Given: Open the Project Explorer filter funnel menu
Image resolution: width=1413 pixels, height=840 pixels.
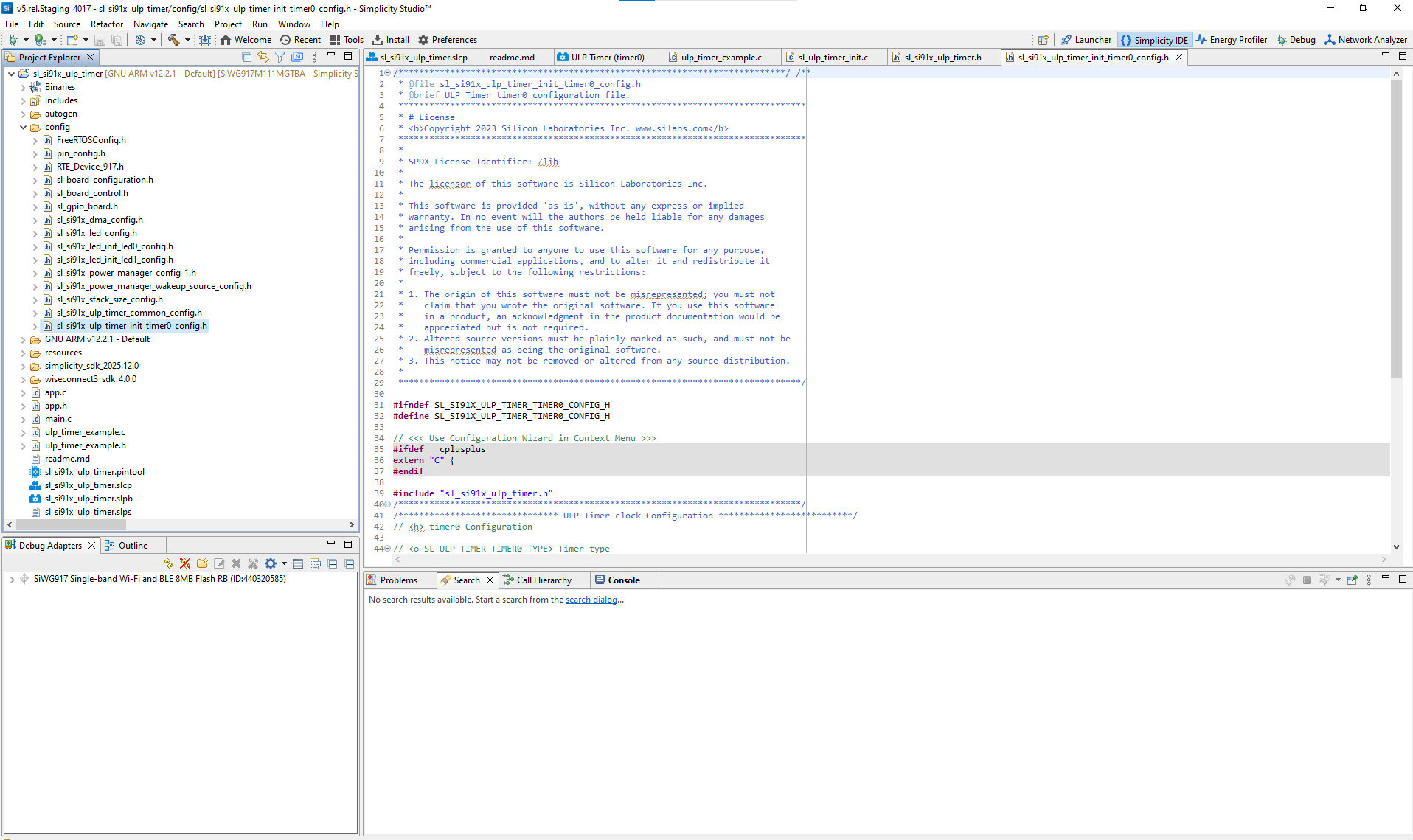Looking at the screenshot, I should pos(280,56).
